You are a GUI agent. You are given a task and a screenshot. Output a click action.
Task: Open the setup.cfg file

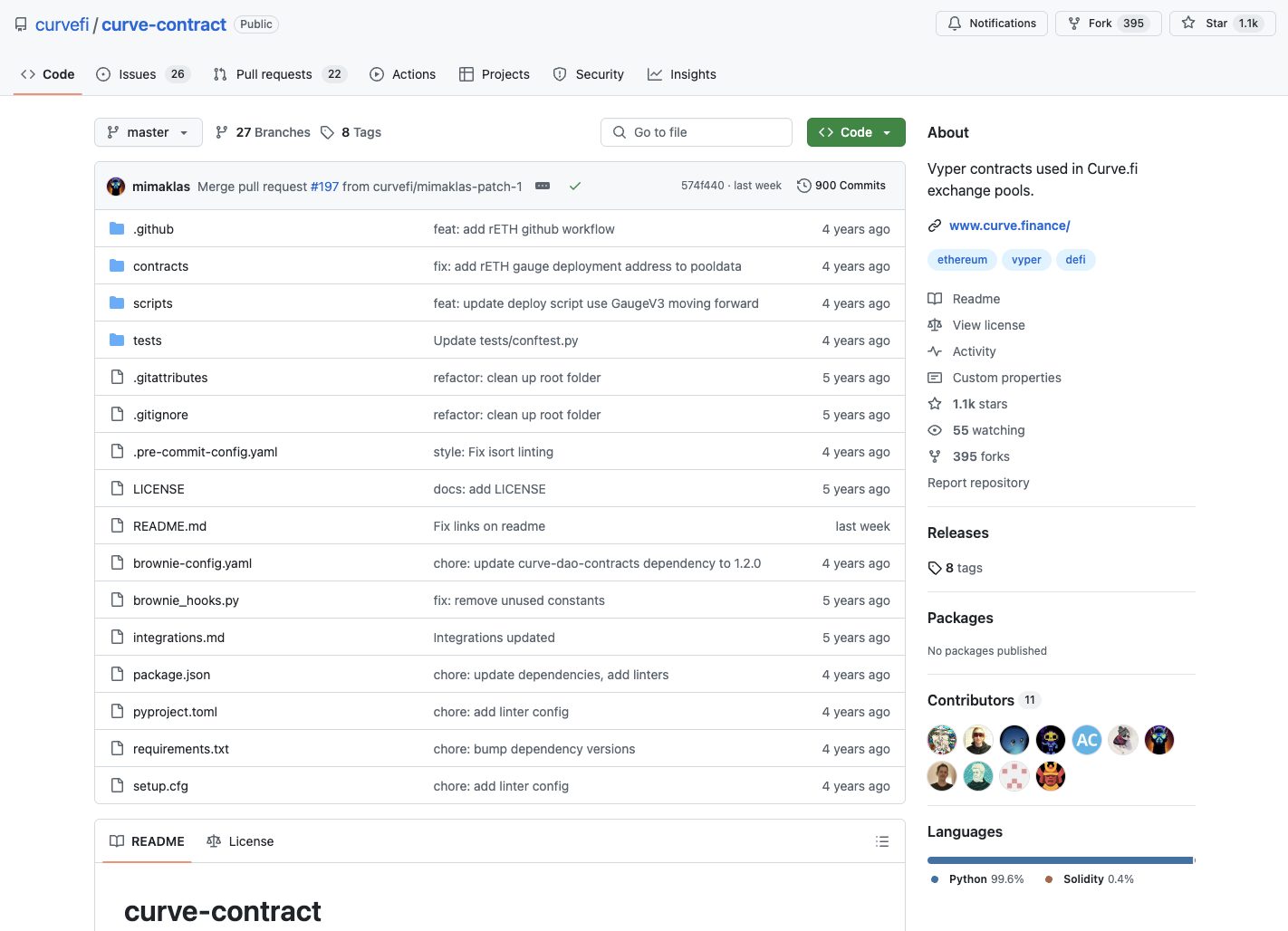[x=160, y=786]
